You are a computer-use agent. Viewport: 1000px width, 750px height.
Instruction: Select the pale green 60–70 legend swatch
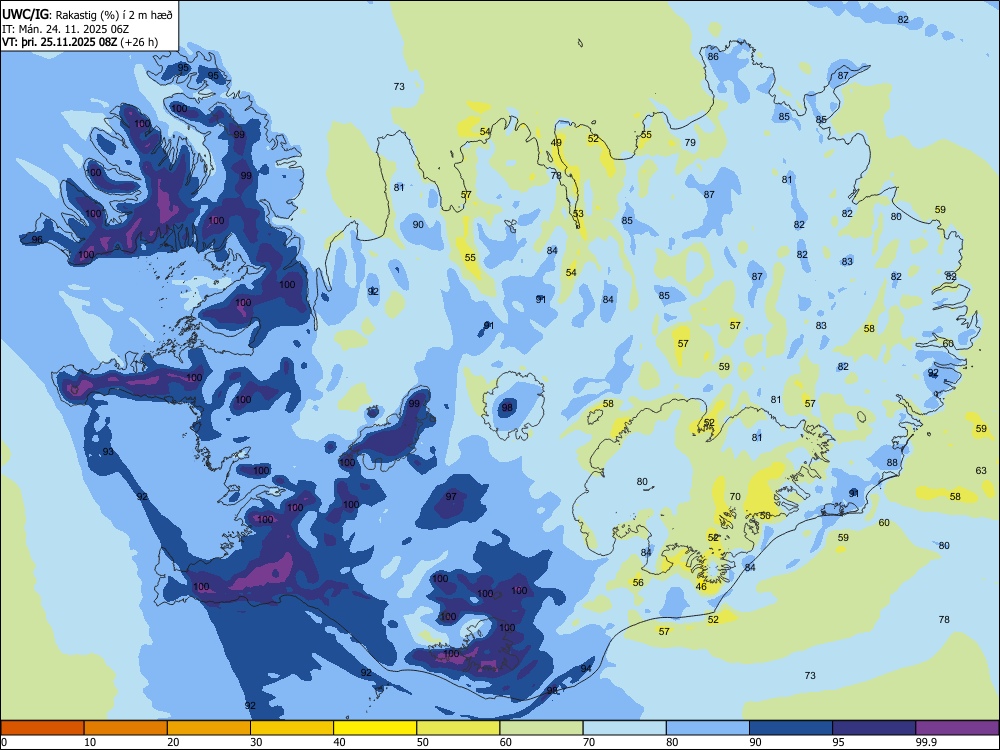pos(541,728)
